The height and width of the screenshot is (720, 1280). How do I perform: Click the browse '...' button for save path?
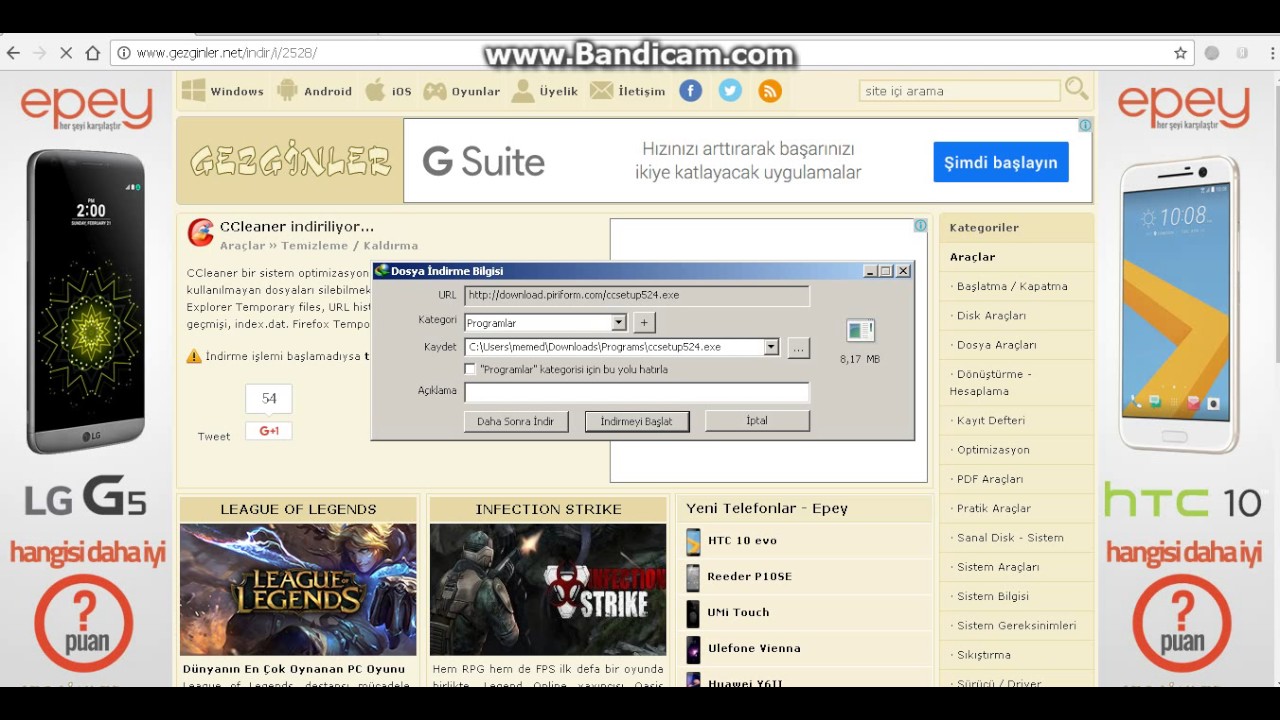point(798,348)
